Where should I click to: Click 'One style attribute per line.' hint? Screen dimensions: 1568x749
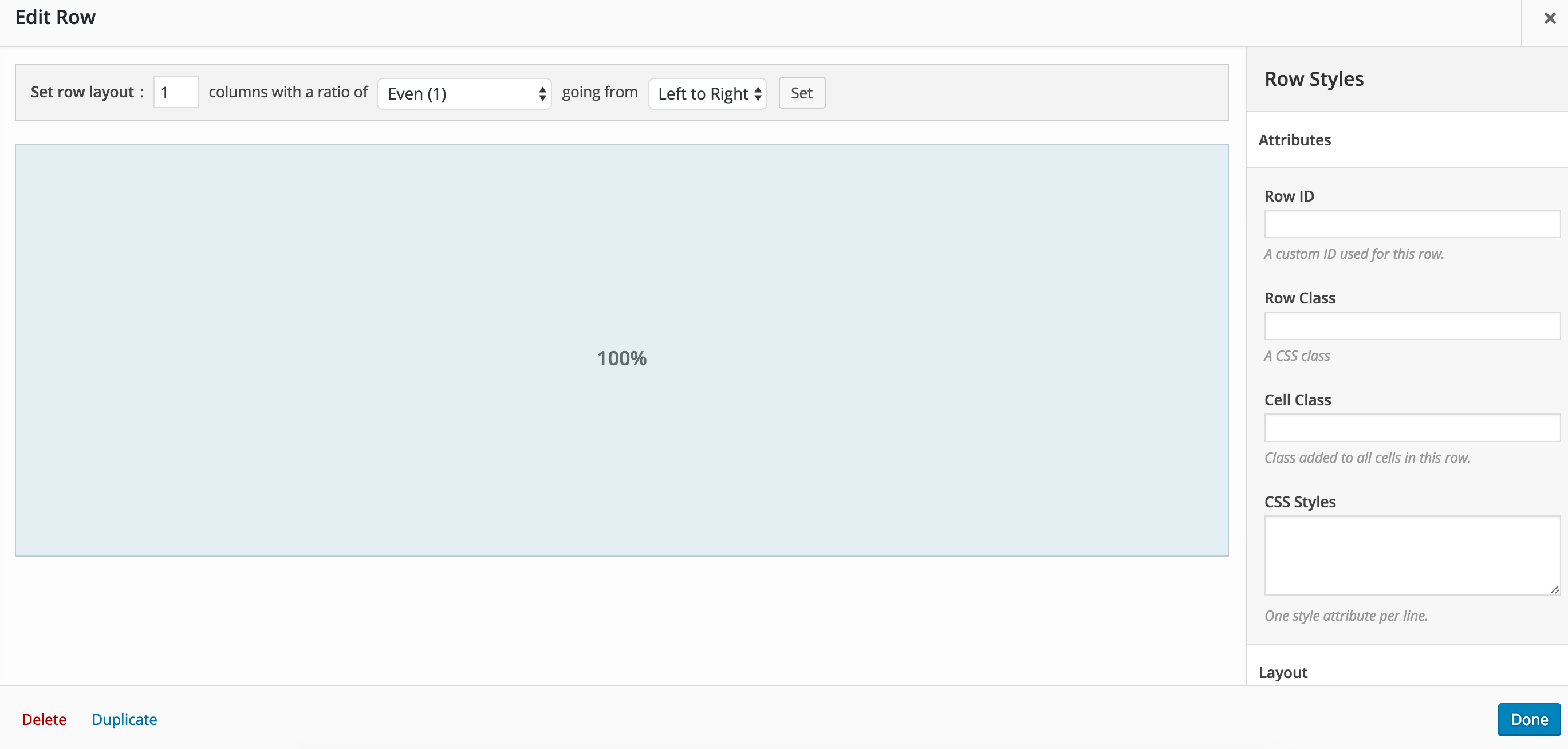[1346, 616]
